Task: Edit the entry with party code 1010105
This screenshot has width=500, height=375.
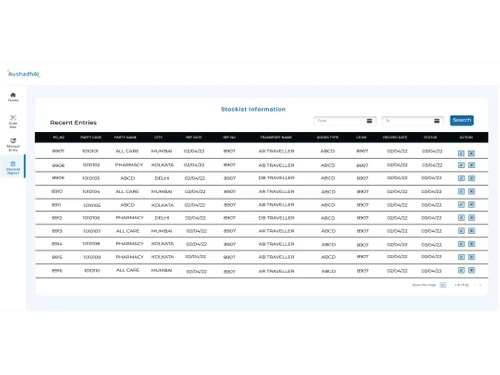Action: point(461,204)
